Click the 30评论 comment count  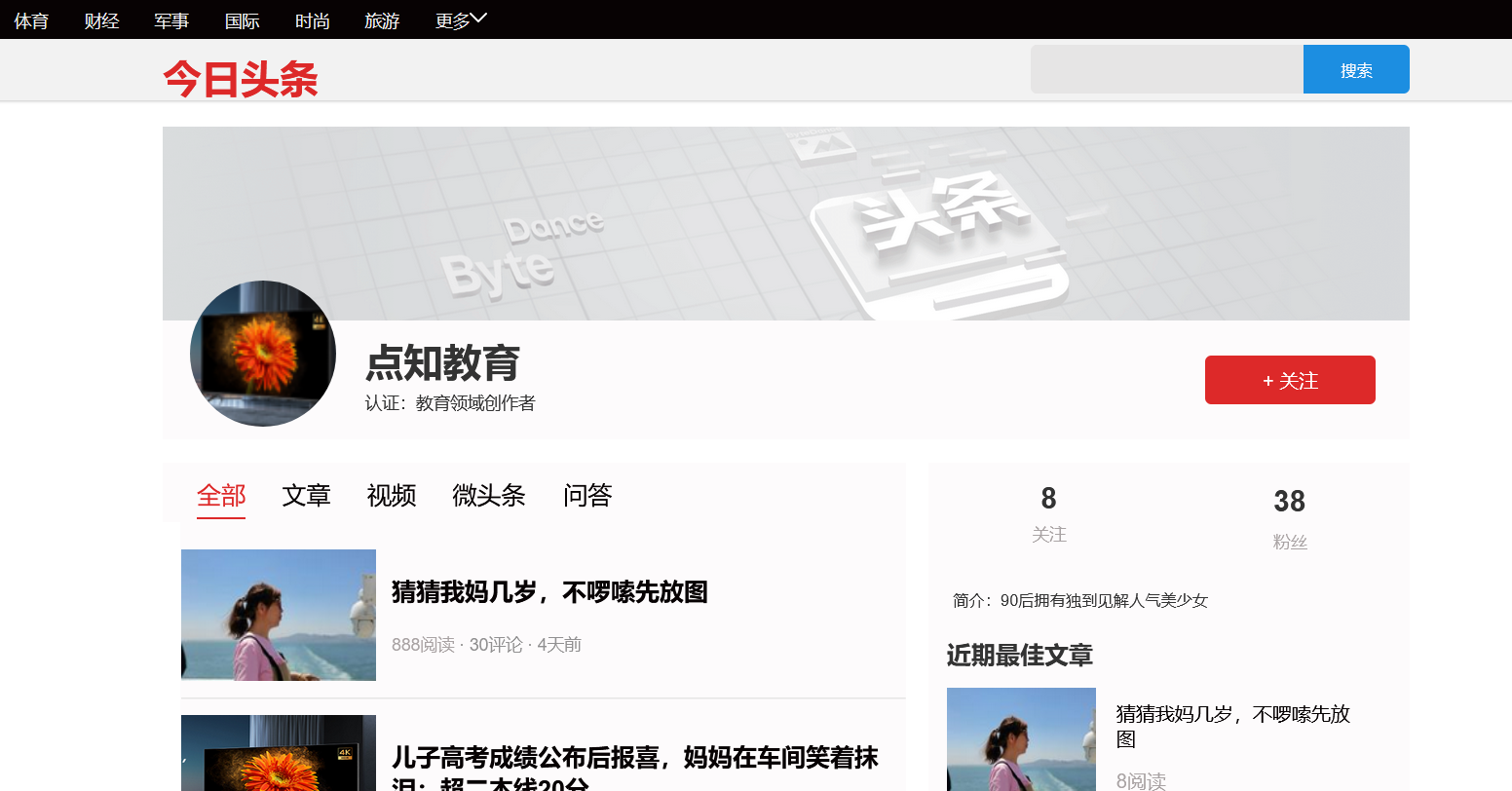[x=496, y=645]
